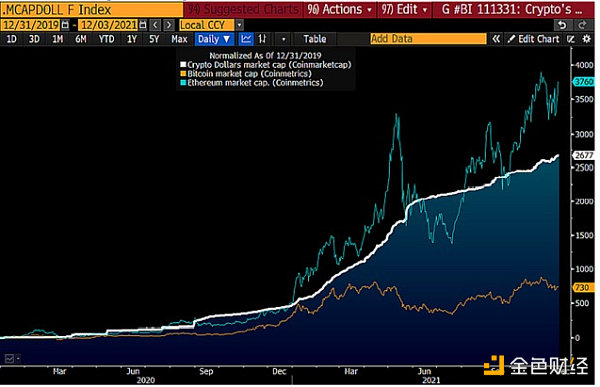The height and width of the screenshot is (387, 600).
Task: Switch to bar chart style icon
Action: [x=262, y=39]
